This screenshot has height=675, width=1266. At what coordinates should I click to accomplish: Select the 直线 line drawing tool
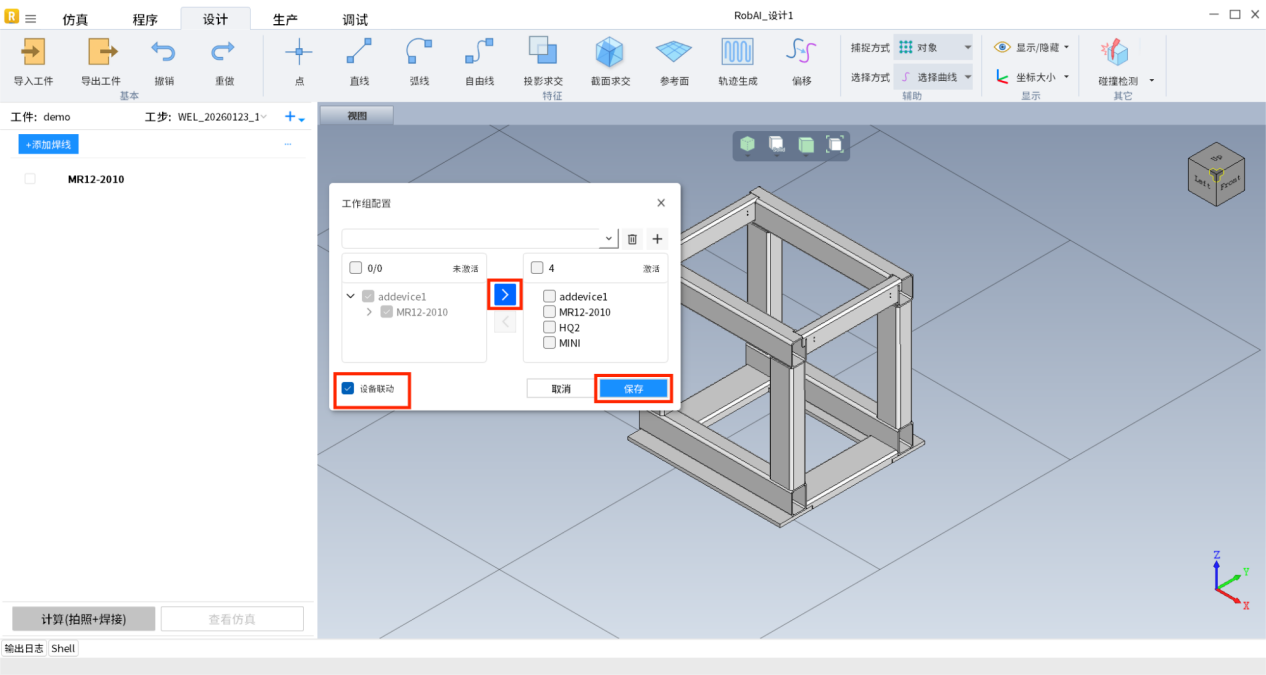point(359,52)
